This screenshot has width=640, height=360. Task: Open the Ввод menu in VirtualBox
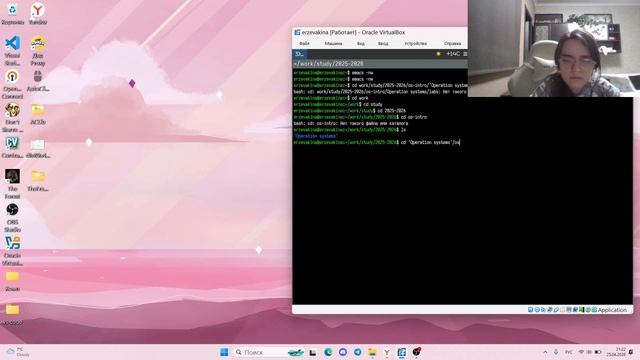383,43
